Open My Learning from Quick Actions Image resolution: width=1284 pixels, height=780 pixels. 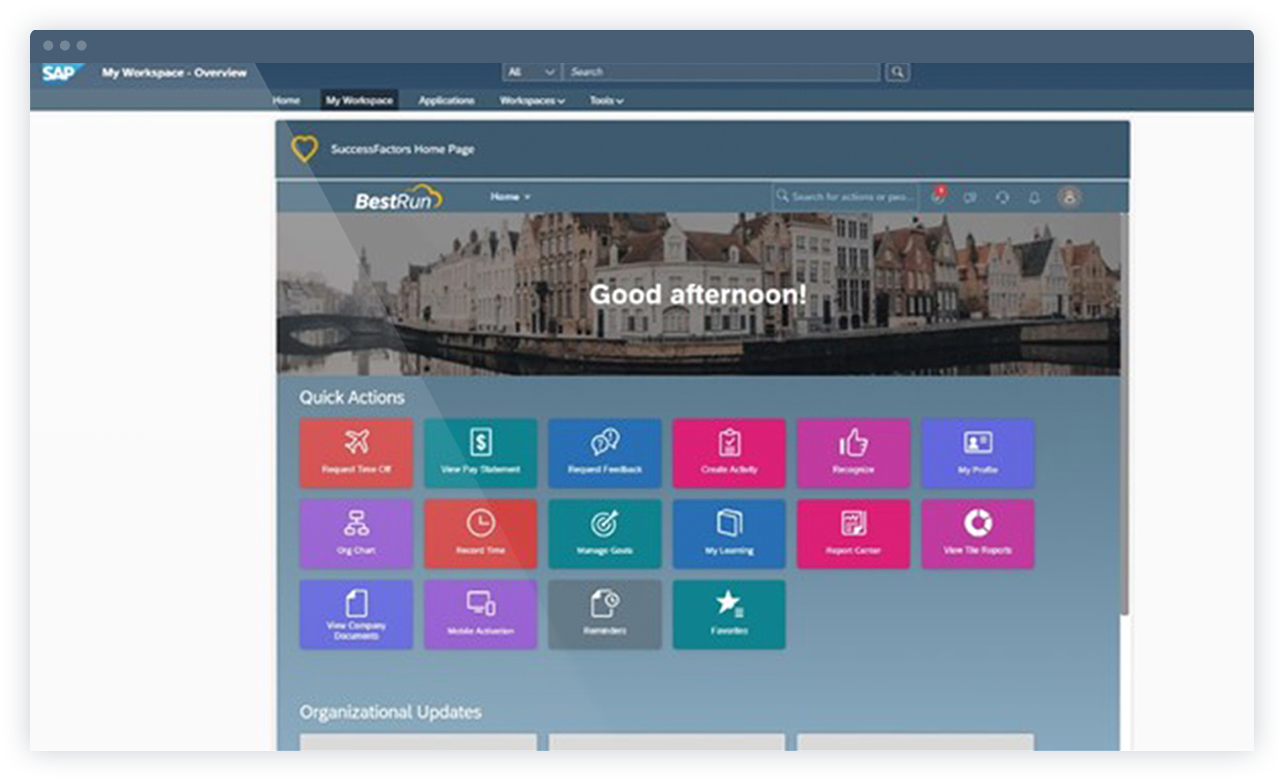point(730,533)
